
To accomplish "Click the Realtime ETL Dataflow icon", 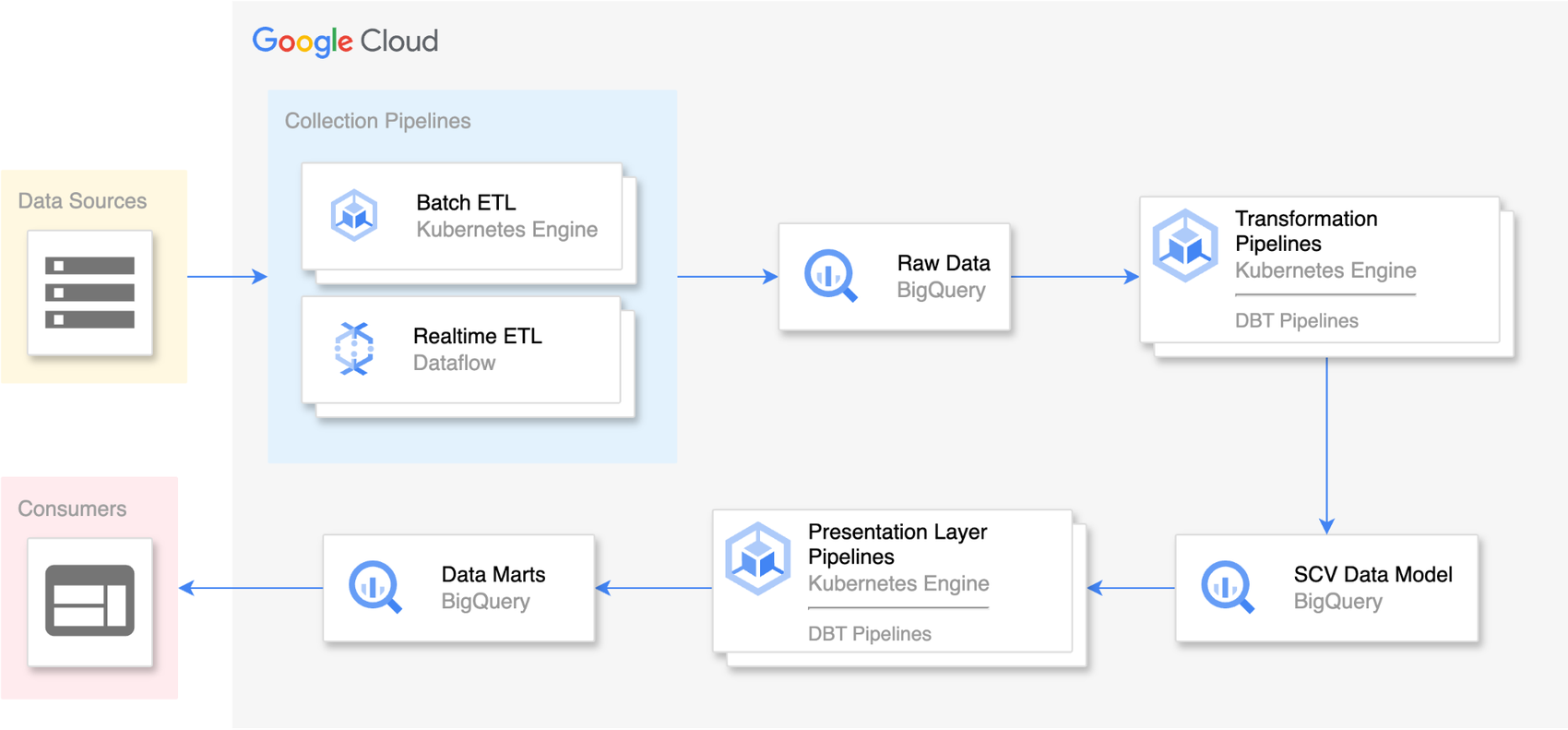I will pos(354,349).
